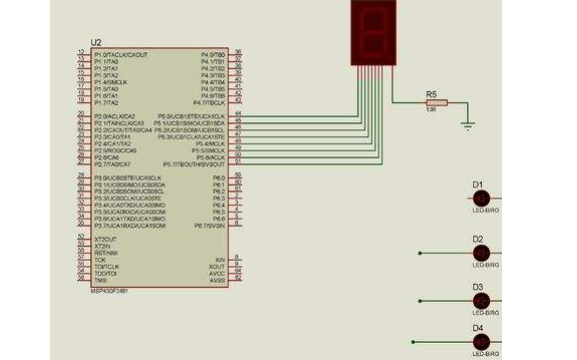This screenshot has height=360, width=577.
Task: Click wire junction dot left of D2
Action: [x=420, y=253]
